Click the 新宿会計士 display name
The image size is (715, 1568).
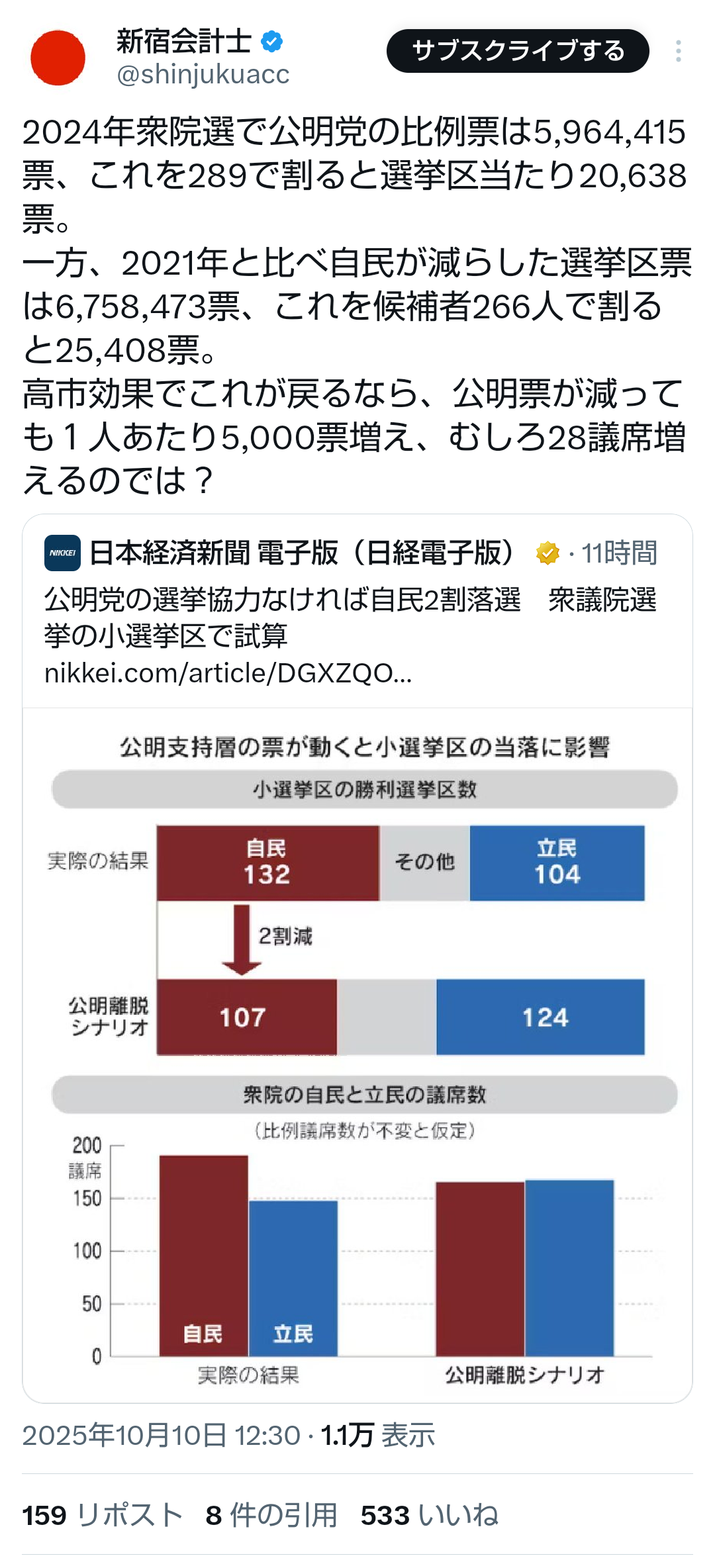183,41
